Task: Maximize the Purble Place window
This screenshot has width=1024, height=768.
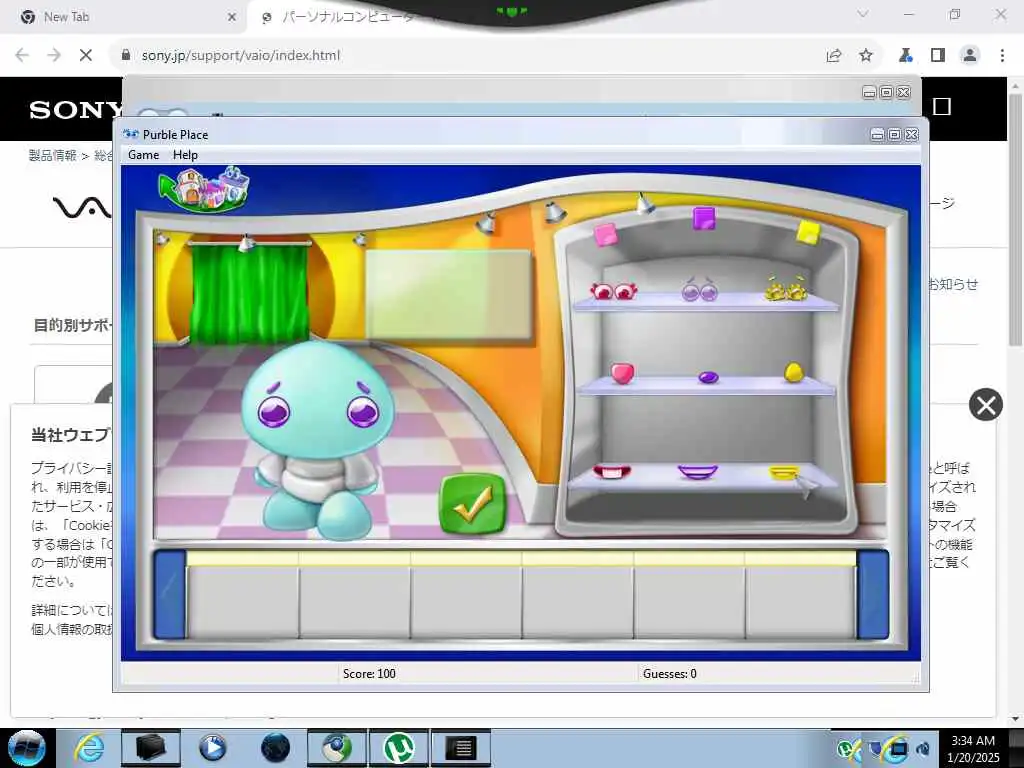Action: 894,135
